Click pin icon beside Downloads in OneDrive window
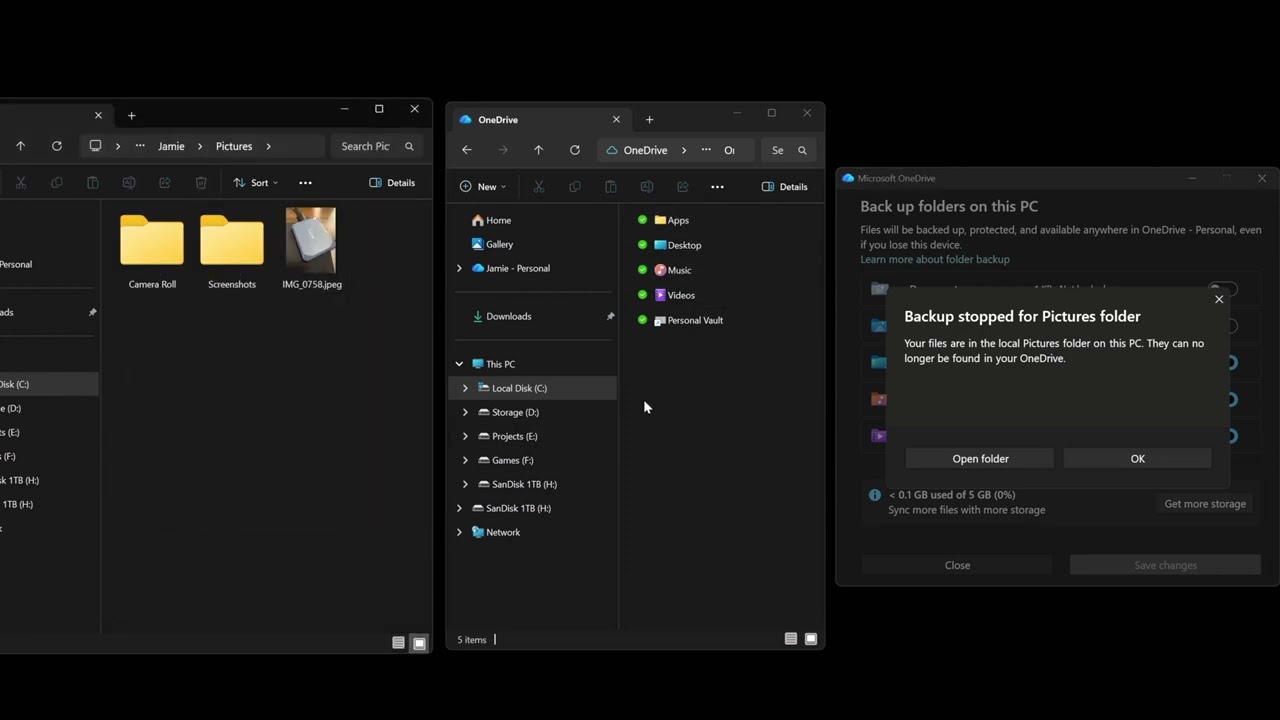 pyautogui.click(x=610, y=316)
